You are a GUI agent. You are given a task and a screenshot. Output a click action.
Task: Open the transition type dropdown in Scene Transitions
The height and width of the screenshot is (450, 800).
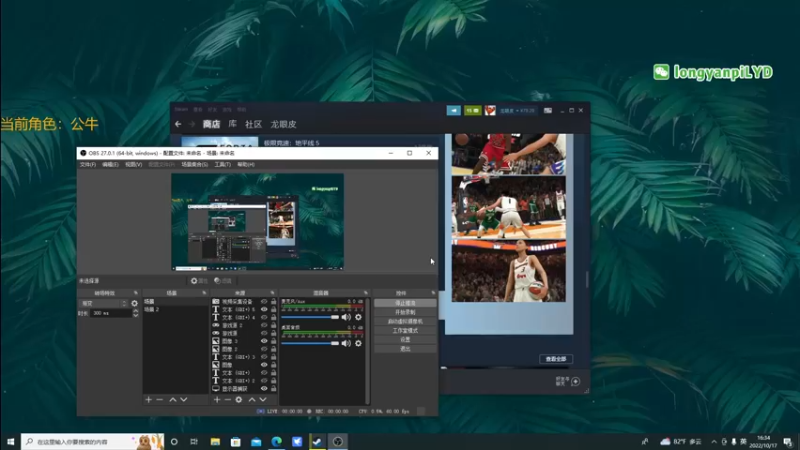(104, 303)
